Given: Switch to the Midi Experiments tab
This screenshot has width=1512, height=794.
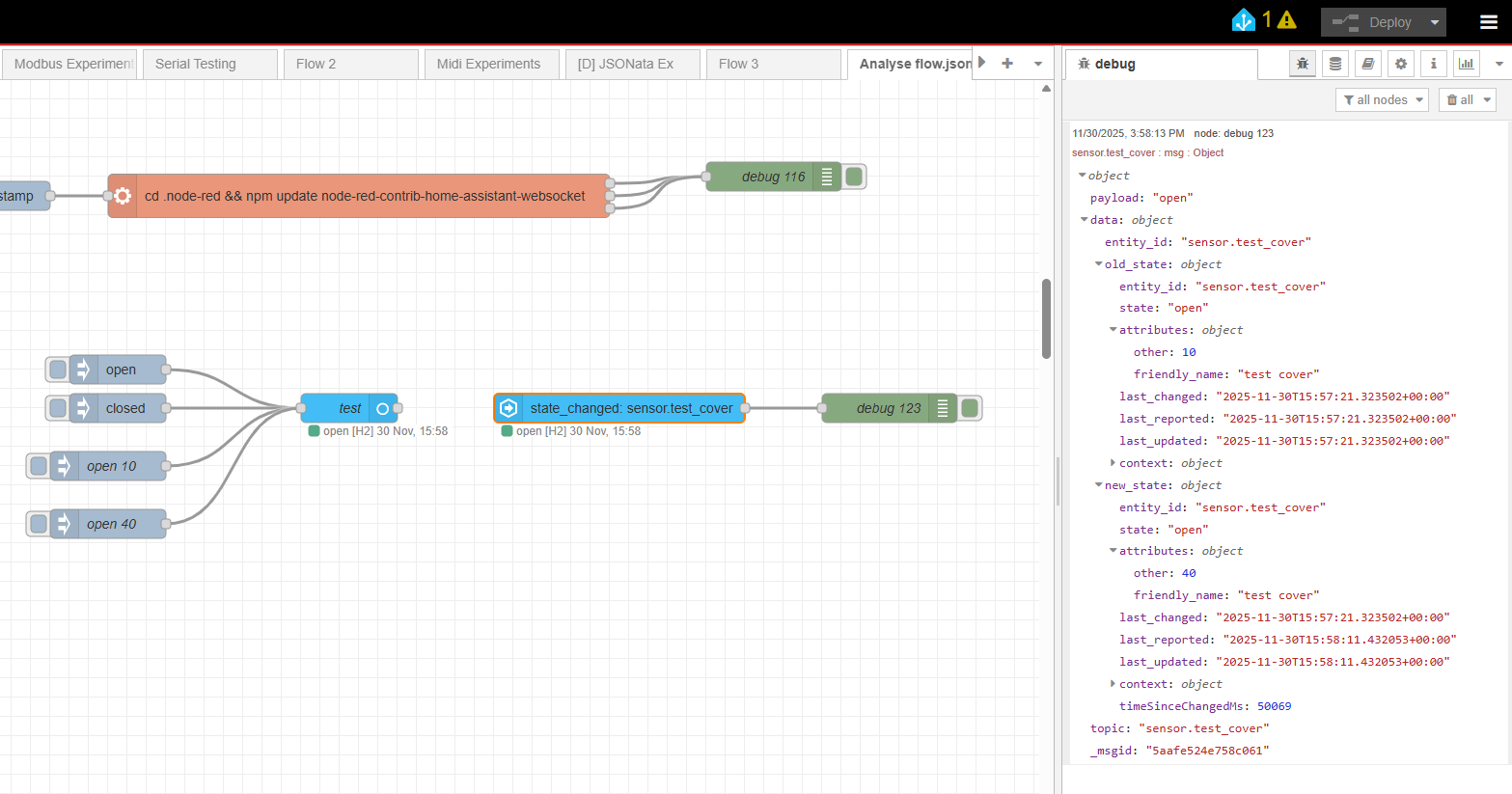Looking at the screenshot, I should click(488, 64).
